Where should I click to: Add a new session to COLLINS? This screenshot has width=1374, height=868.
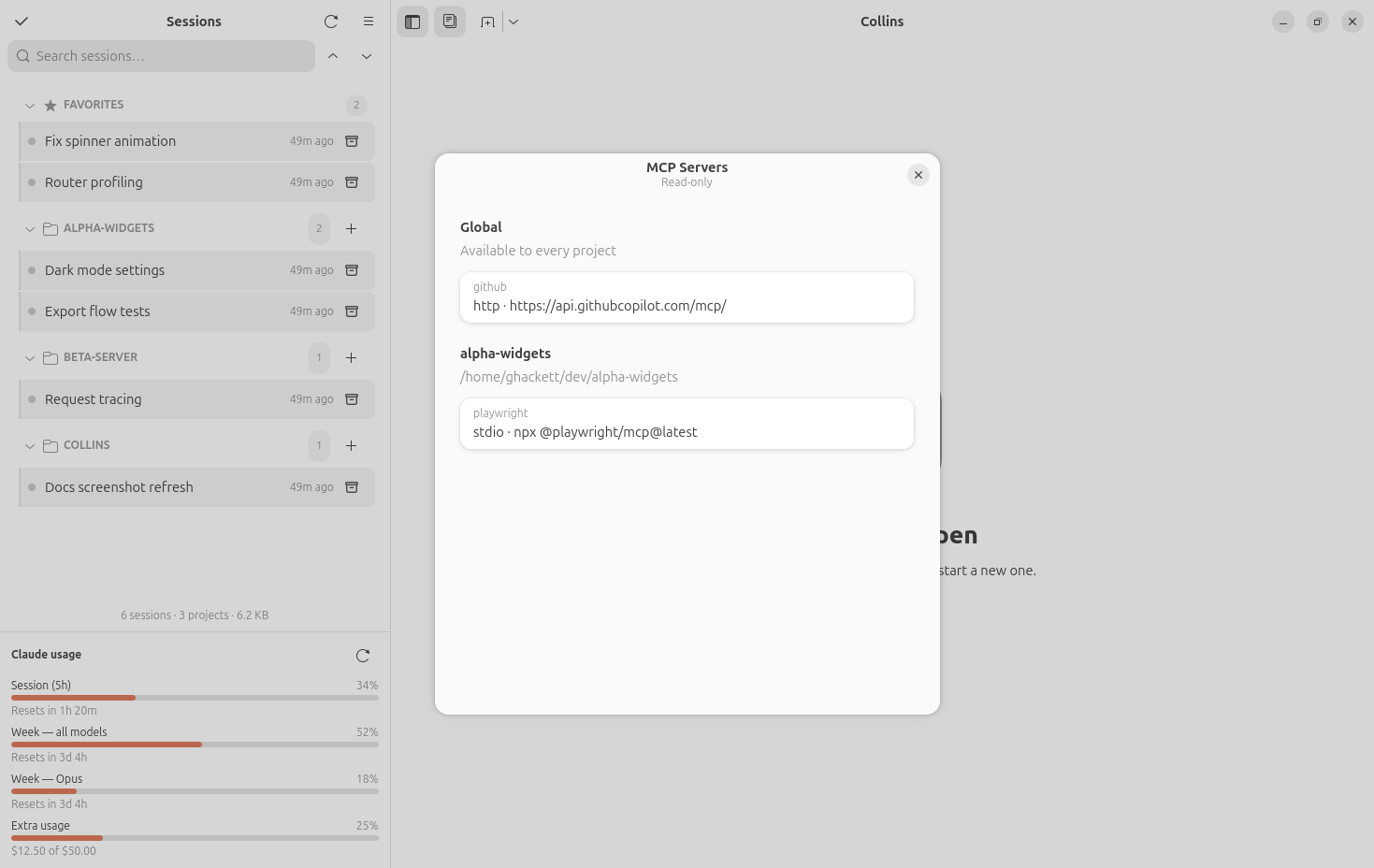[x=352, y=445]
